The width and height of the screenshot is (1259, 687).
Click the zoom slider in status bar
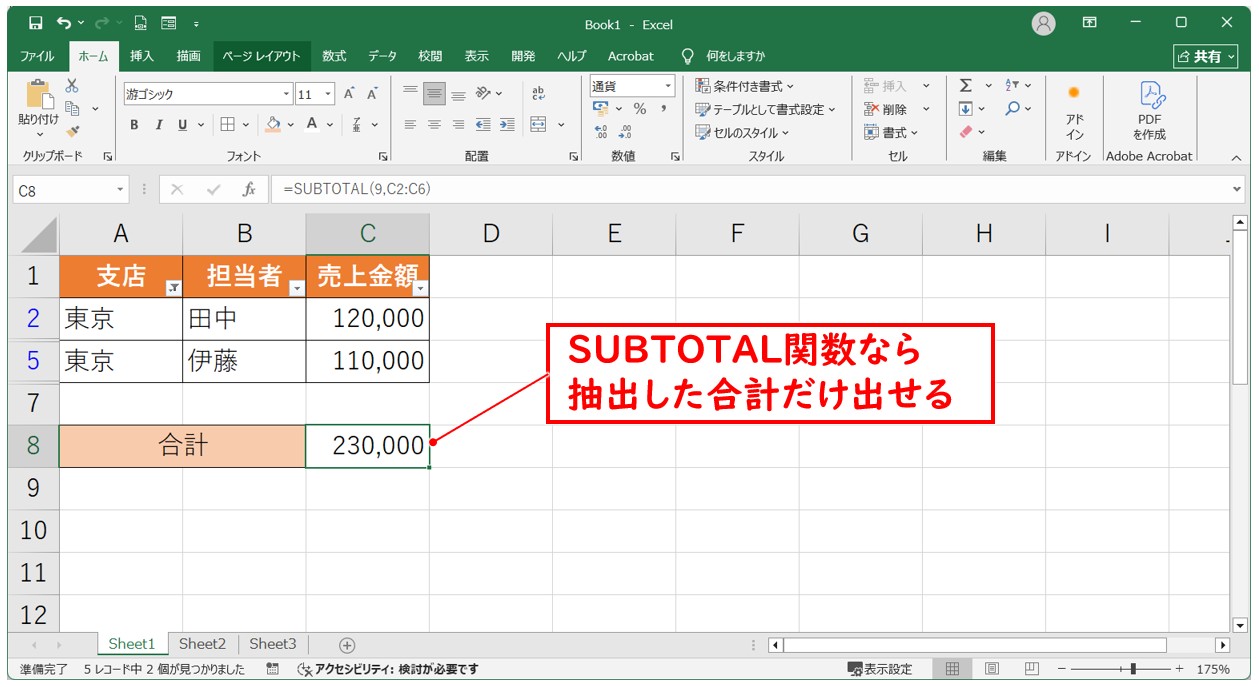[1131, 669]
